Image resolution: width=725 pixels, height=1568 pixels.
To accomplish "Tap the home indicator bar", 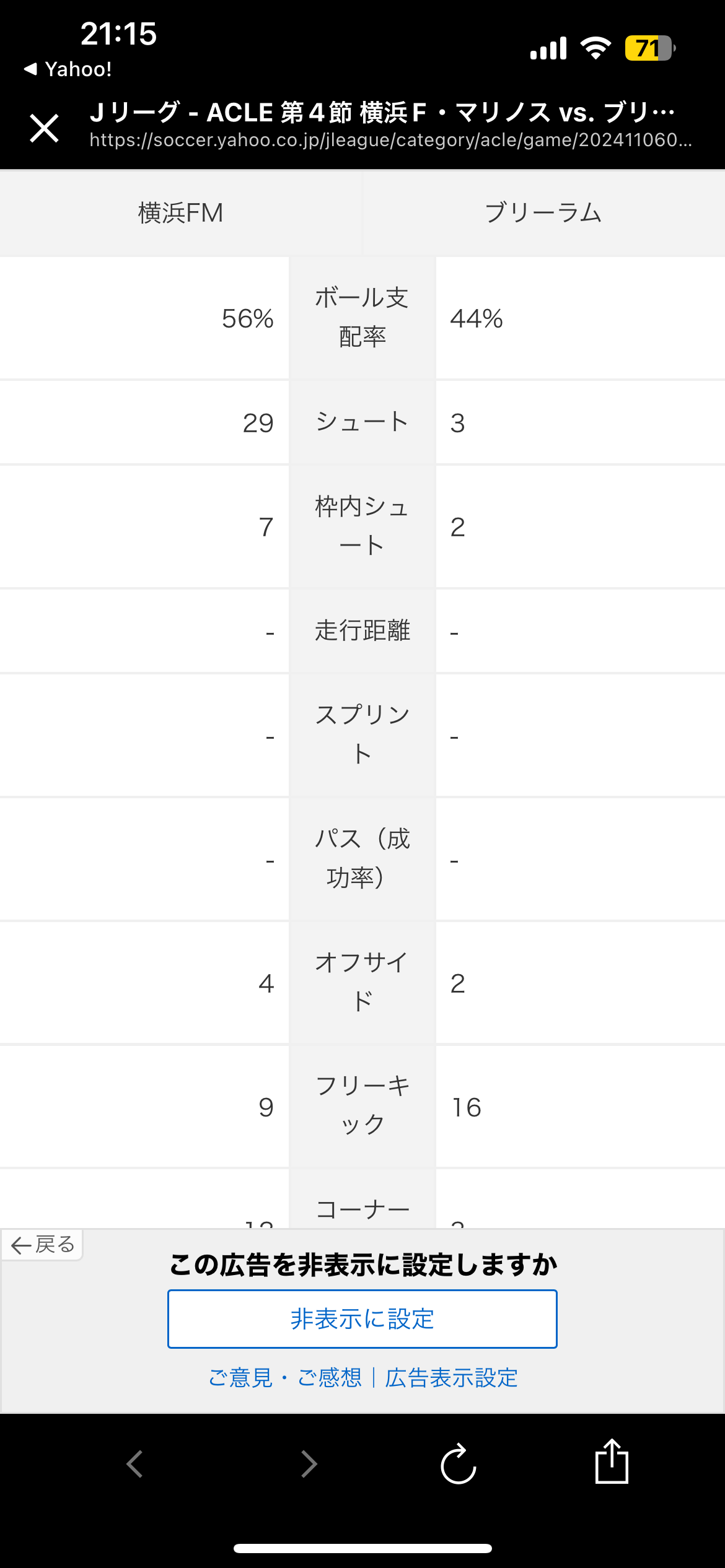I will pyautogui.click(x=362, y=1548).
